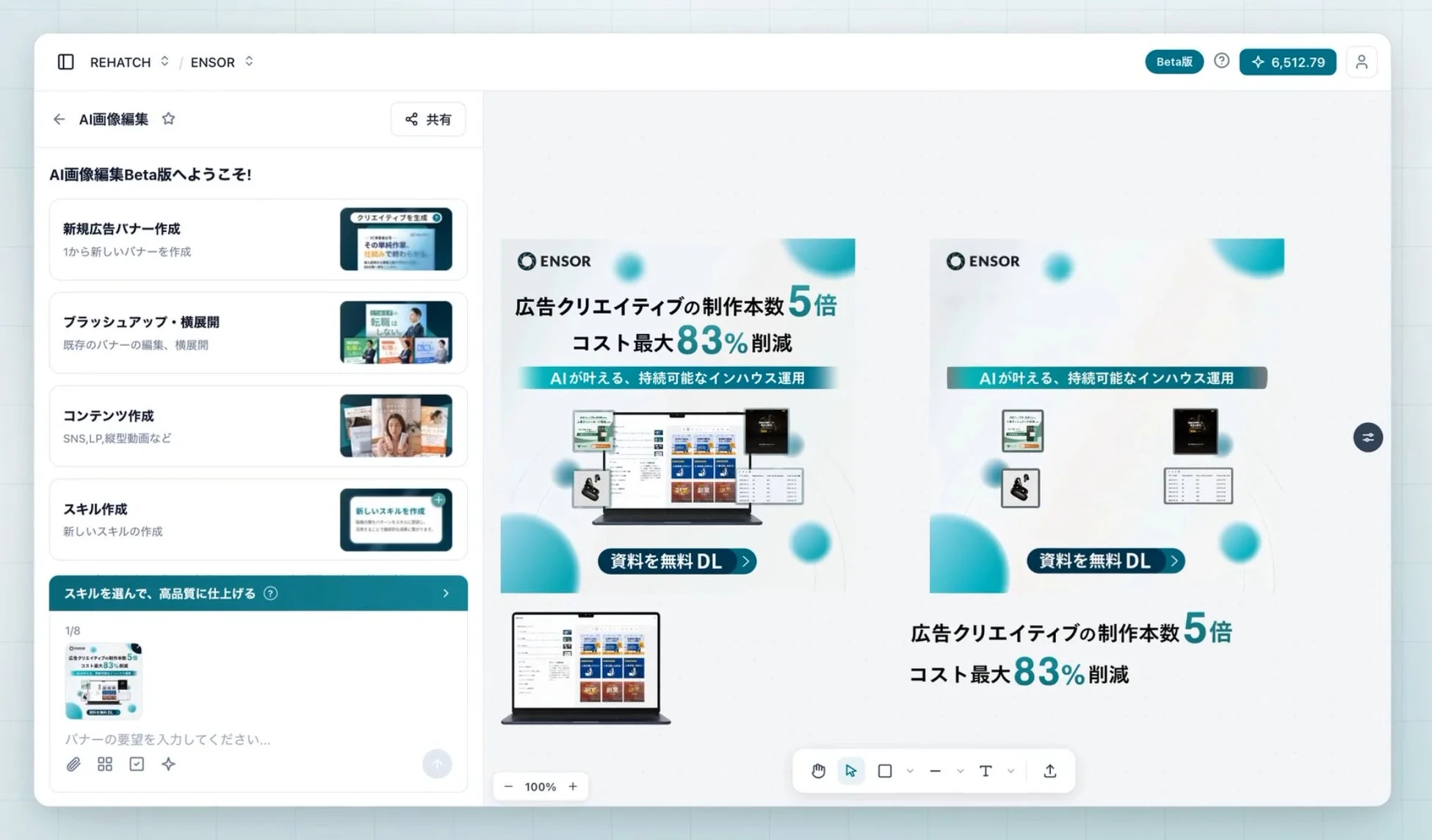Click the 100% zoom level display

tap(540, 786)
